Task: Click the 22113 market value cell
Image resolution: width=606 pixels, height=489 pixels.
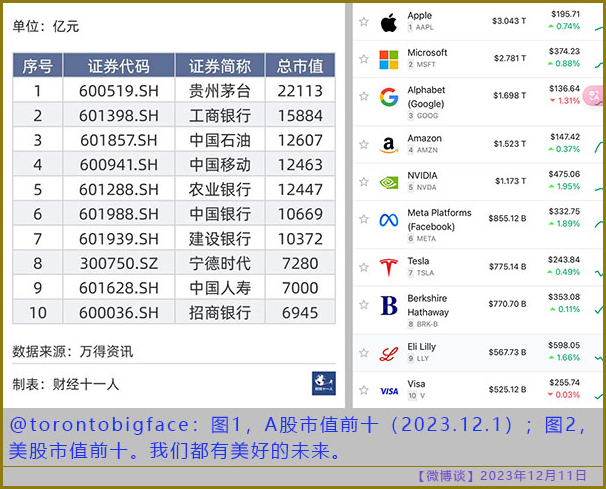Action: click(300, 91)
